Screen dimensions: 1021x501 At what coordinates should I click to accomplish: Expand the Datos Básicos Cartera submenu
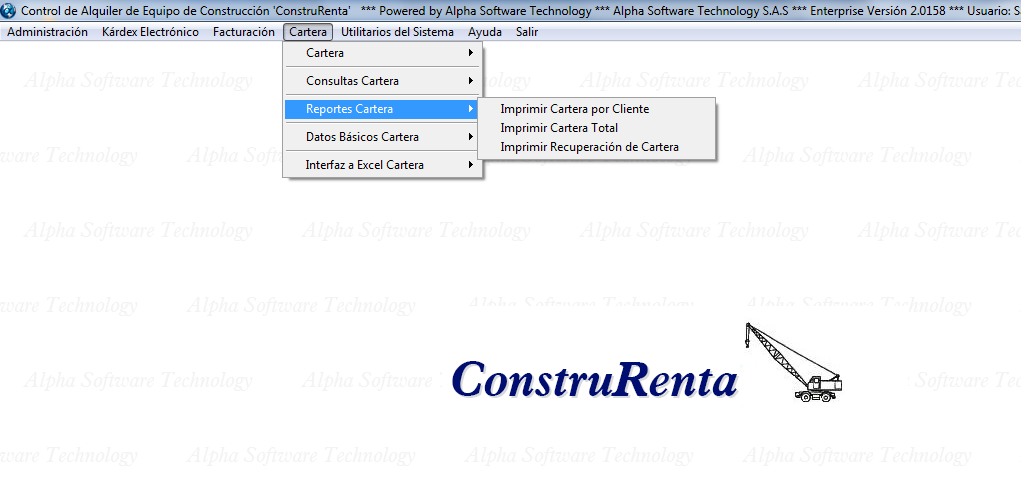coord(362,137)
